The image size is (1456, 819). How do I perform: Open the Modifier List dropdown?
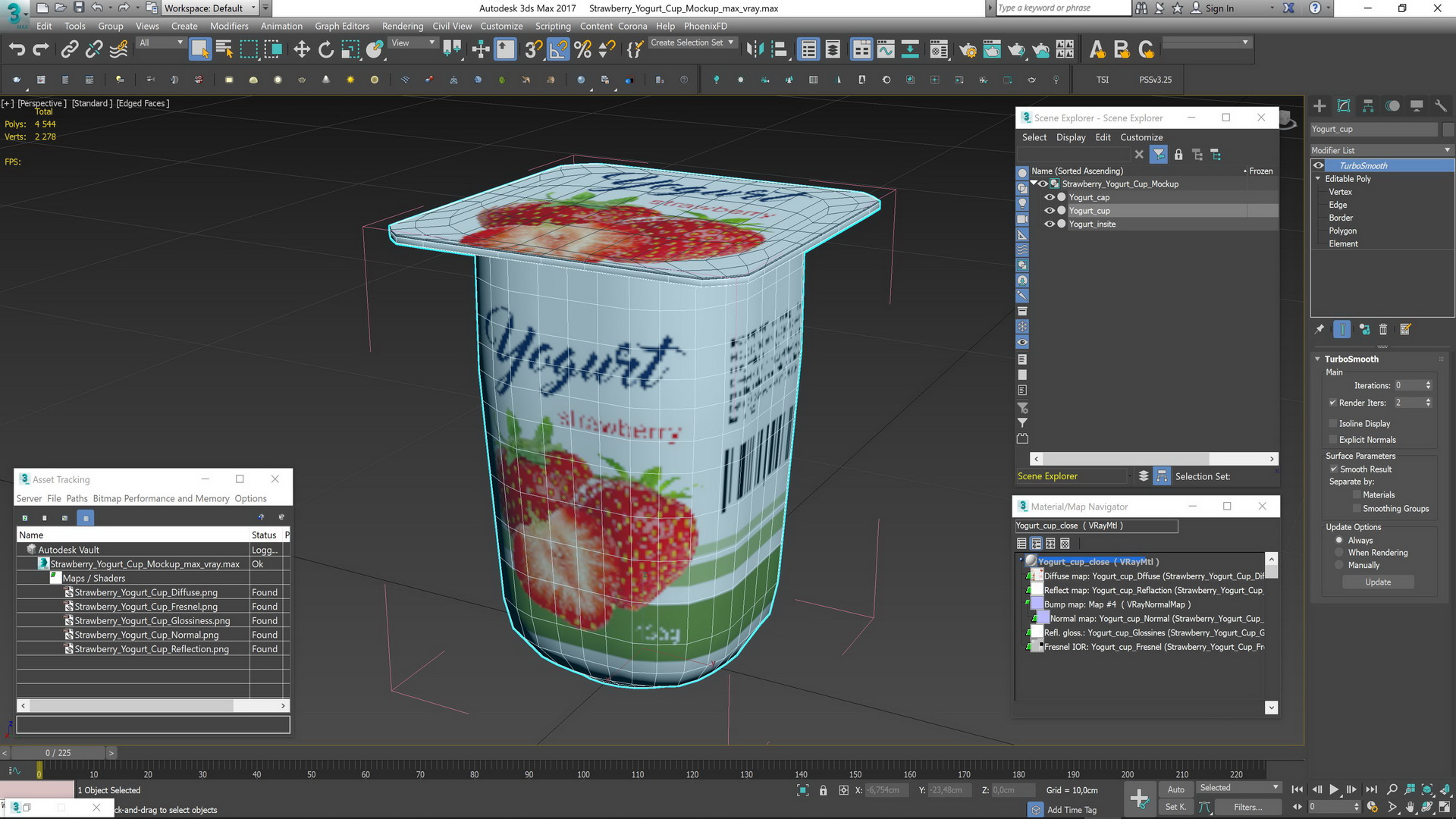pos(1382,150)
